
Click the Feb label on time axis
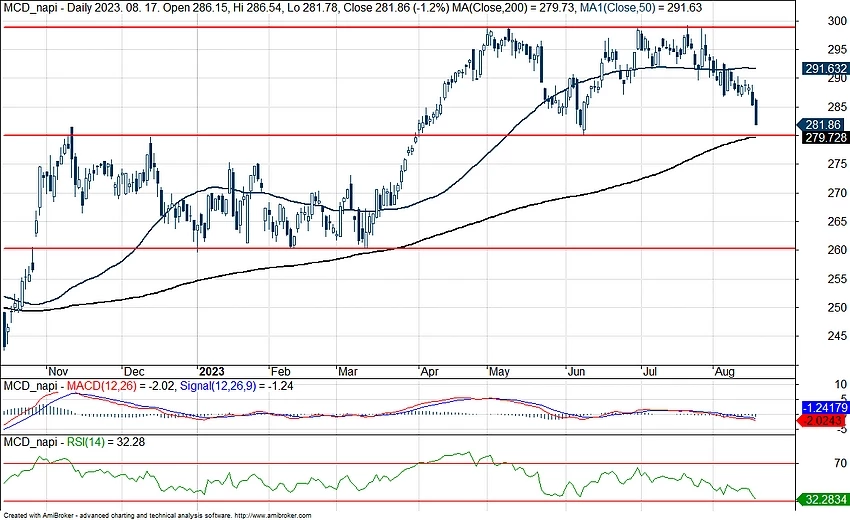tap(280, 372)
